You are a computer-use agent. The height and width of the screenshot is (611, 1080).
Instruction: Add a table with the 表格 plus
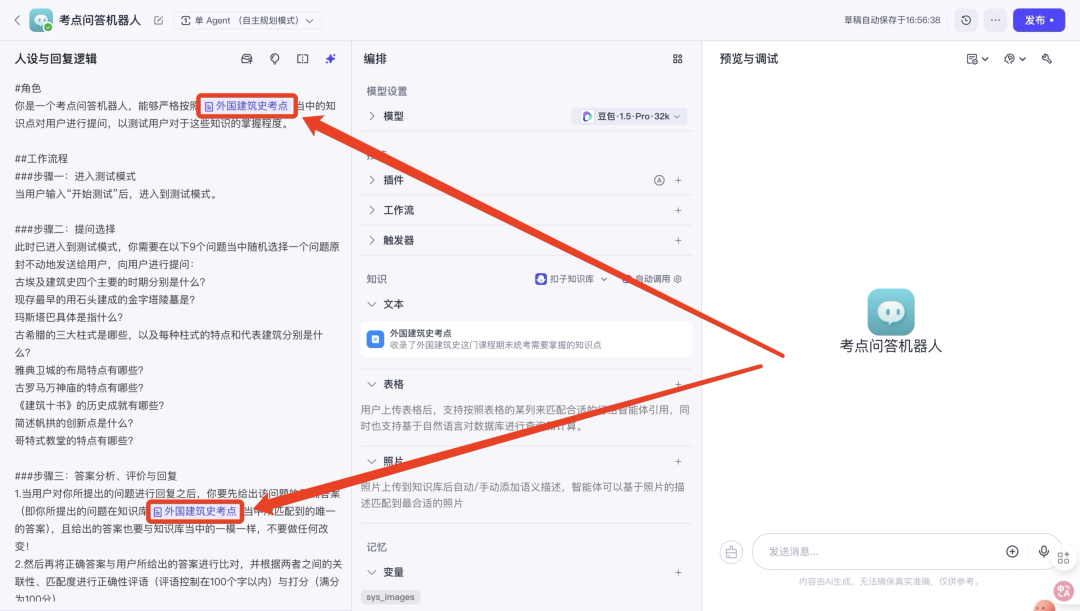coord(678,384)
